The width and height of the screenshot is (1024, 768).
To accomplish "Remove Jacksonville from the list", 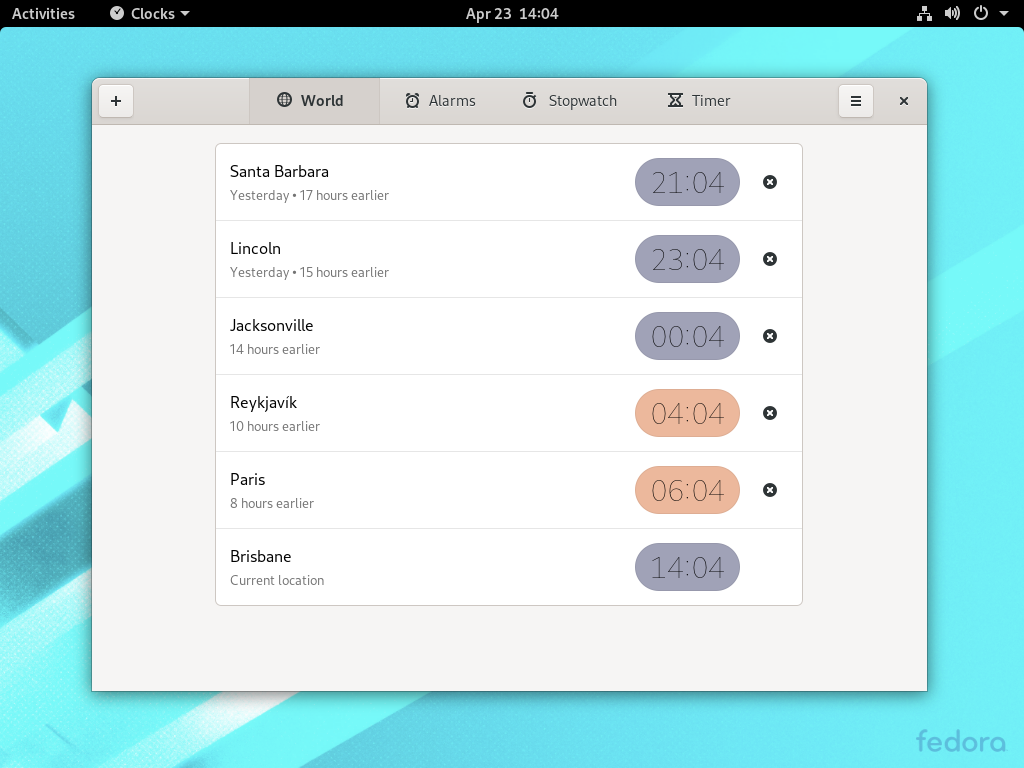I will click(769, 336).
